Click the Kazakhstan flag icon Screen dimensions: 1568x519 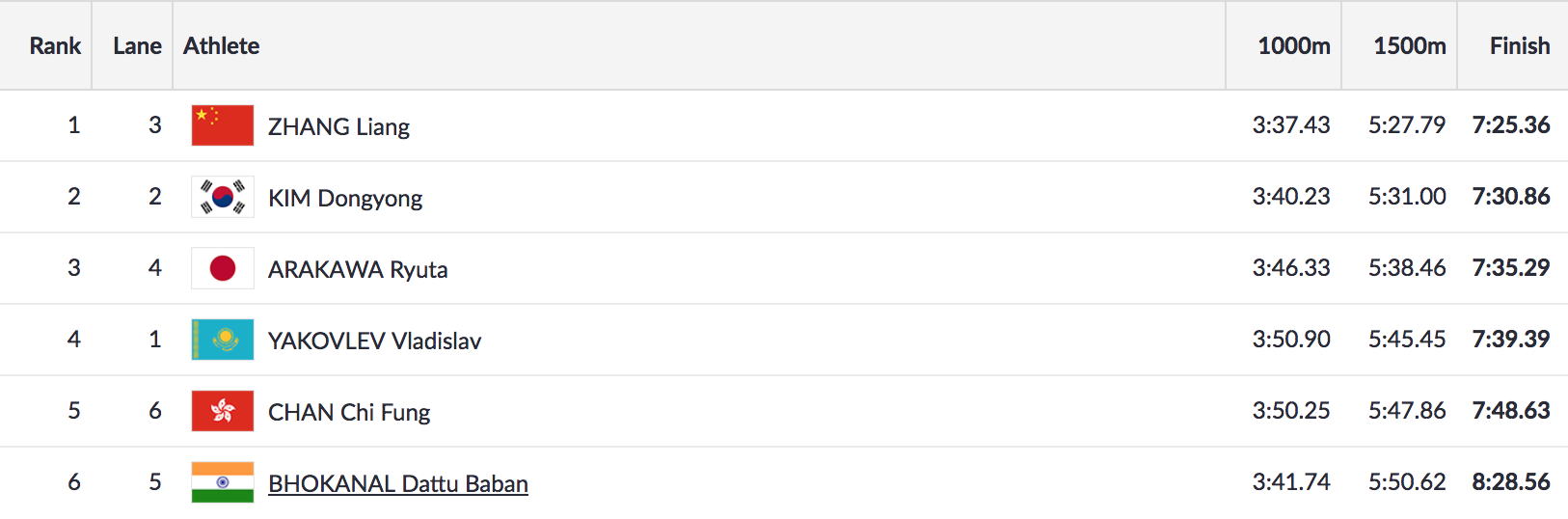tap(223, 340)
